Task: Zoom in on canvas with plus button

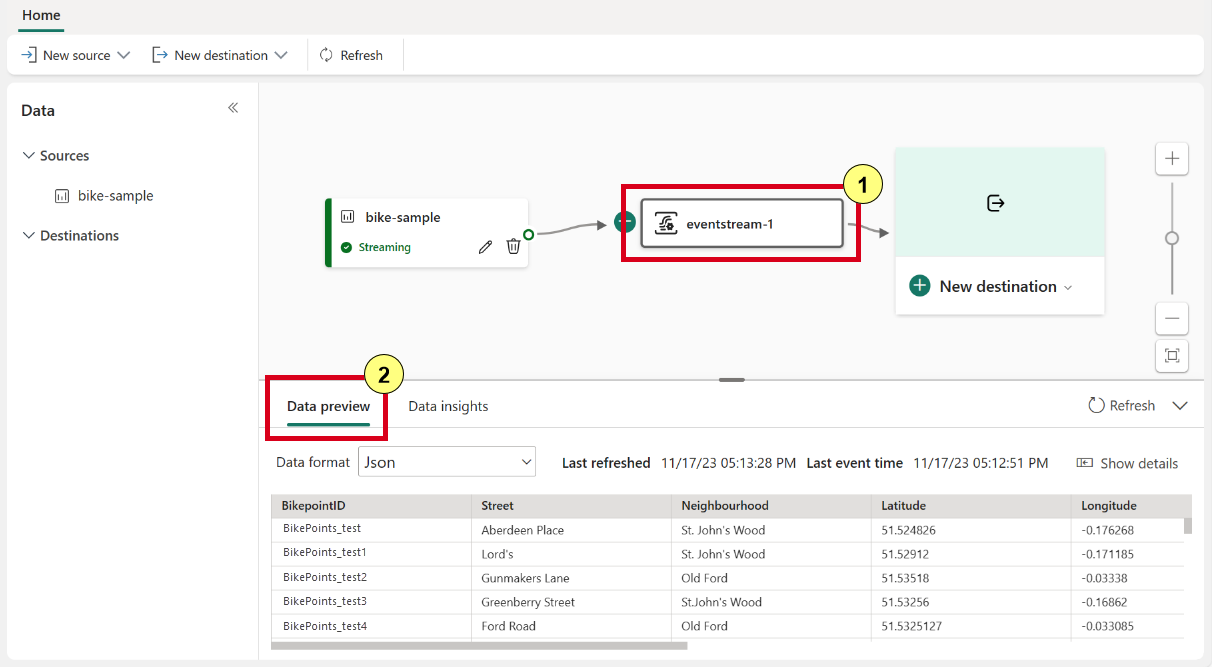Action: click(x=1172, y=158)
